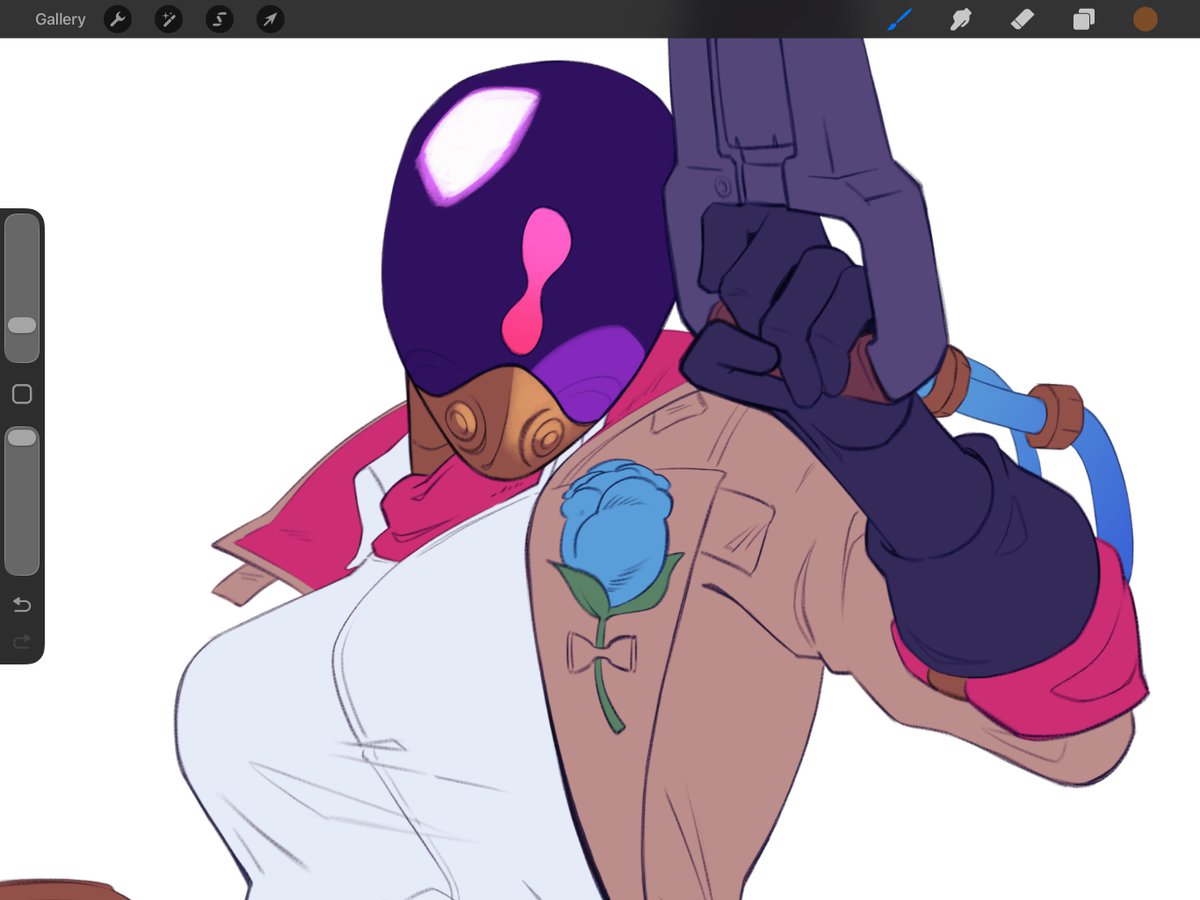Activate the Transform arrow tool

click(x=270, y=19)
